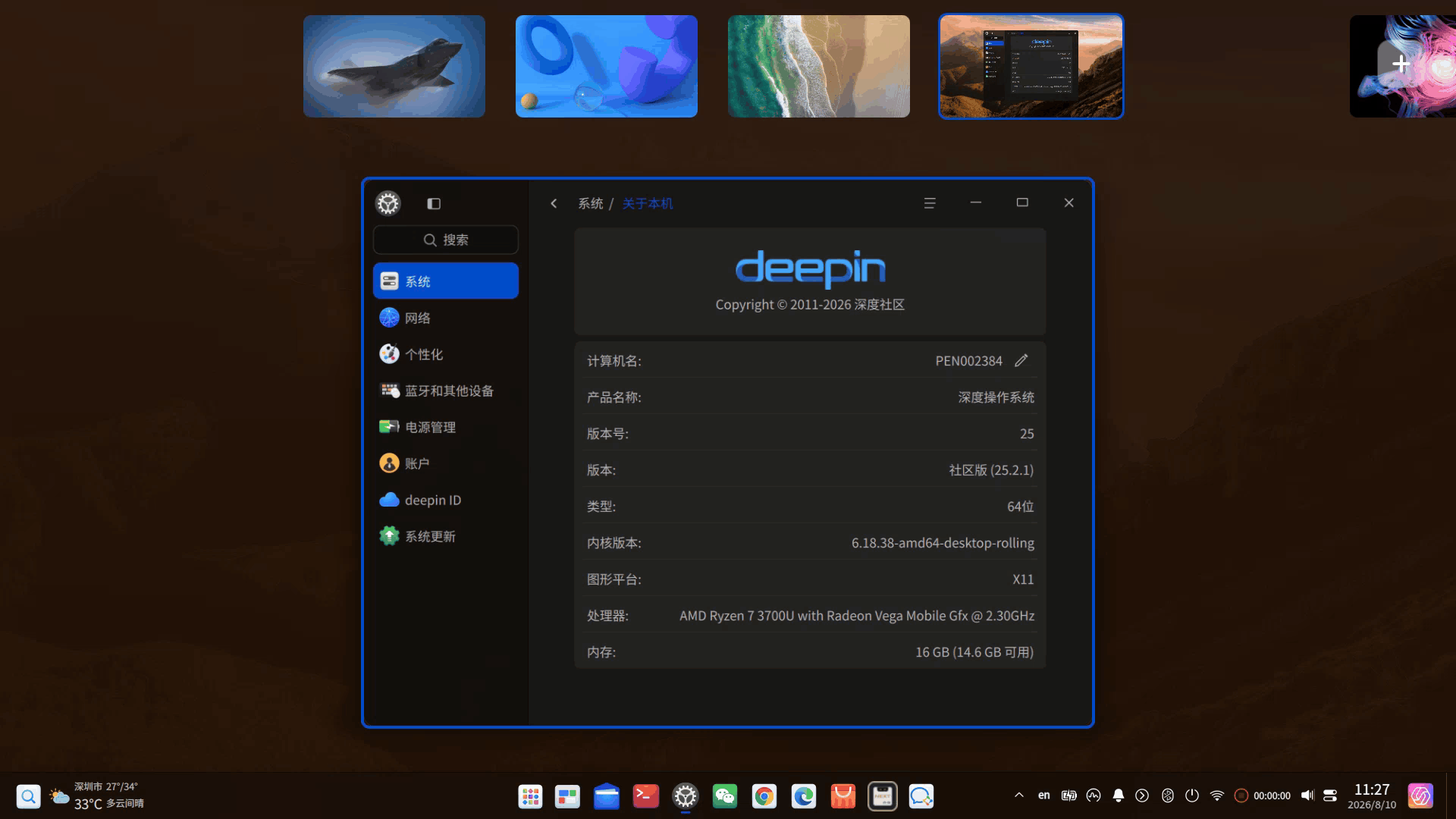
Task: Go back with the left arrow
Action: point(554,203)
